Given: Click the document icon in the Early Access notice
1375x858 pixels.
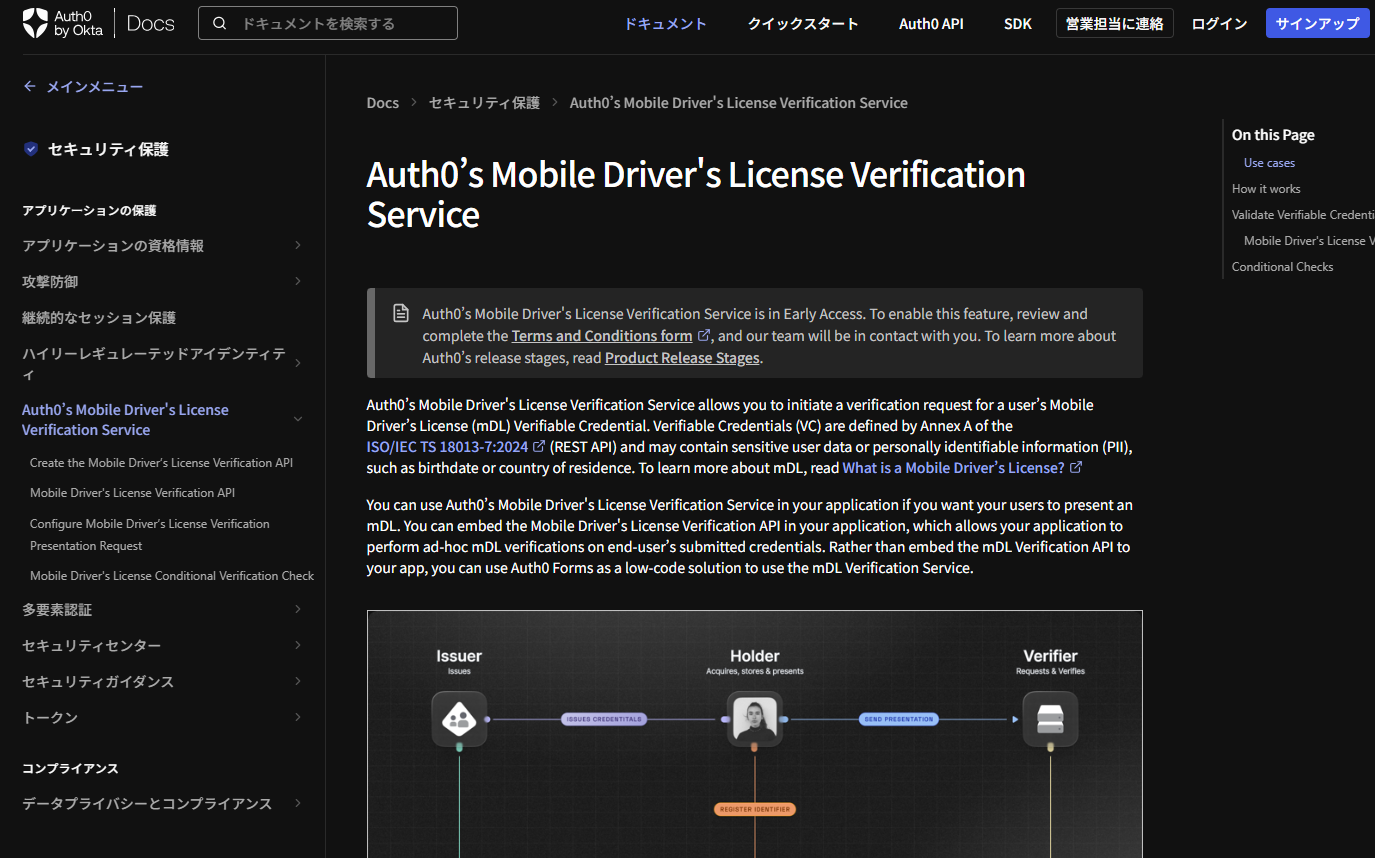Looking at the screenshot, I should tap(401, 313).
